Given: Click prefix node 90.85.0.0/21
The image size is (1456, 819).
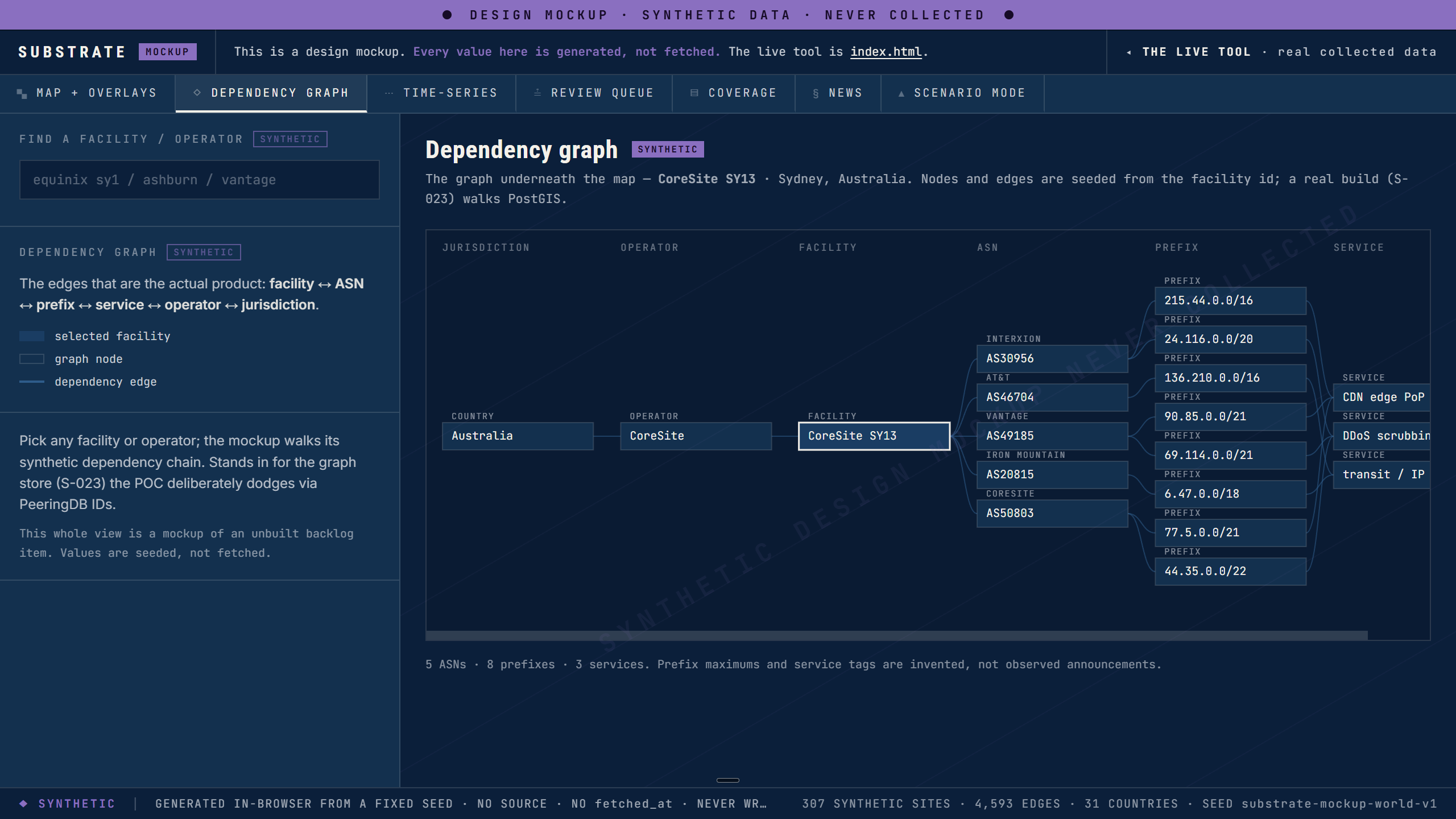Looking at the screenshot, I should point(1231,417).
